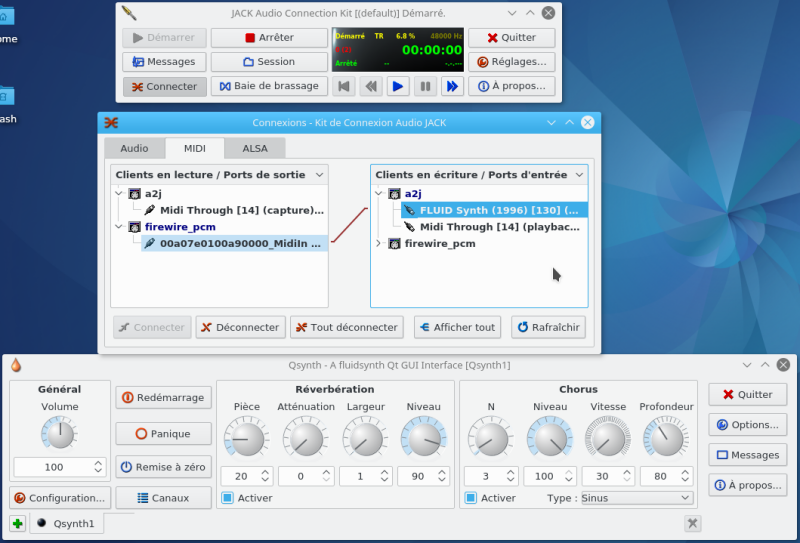The image size is (800, 543).
Task: Click Remise à zéro in Qsynth
Action: click(164, 467)
